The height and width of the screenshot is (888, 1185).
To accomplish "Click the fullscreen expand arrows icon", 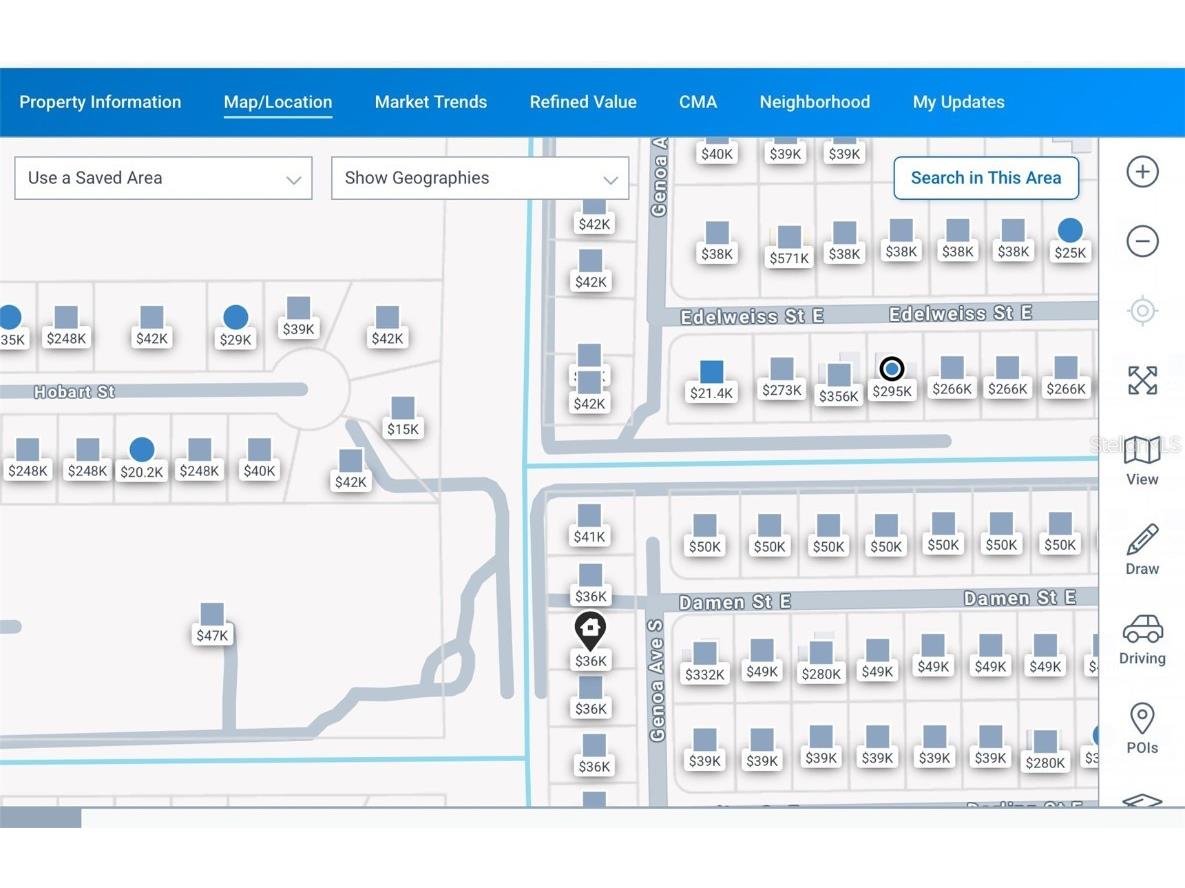I will point(1142,380).
